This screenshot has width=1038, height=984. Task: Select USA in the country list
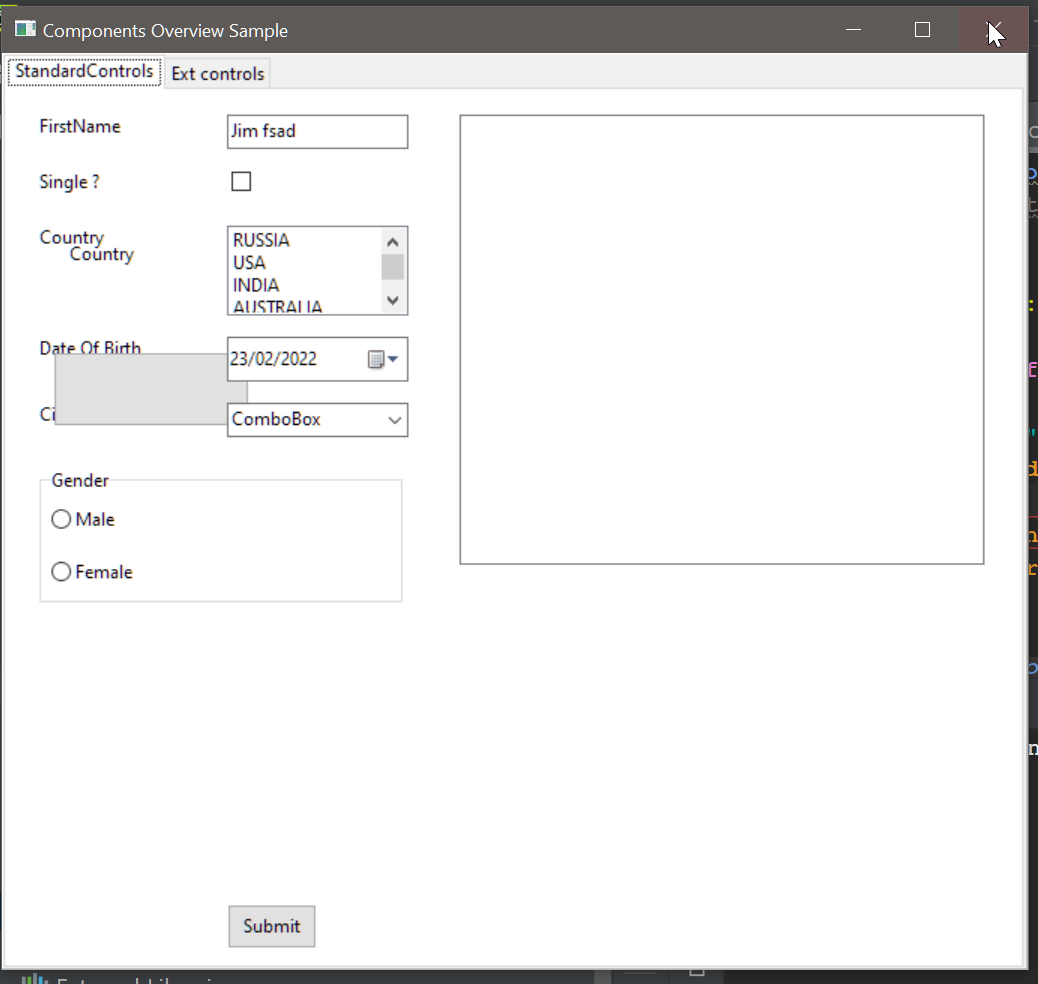[x=249, y=262]
